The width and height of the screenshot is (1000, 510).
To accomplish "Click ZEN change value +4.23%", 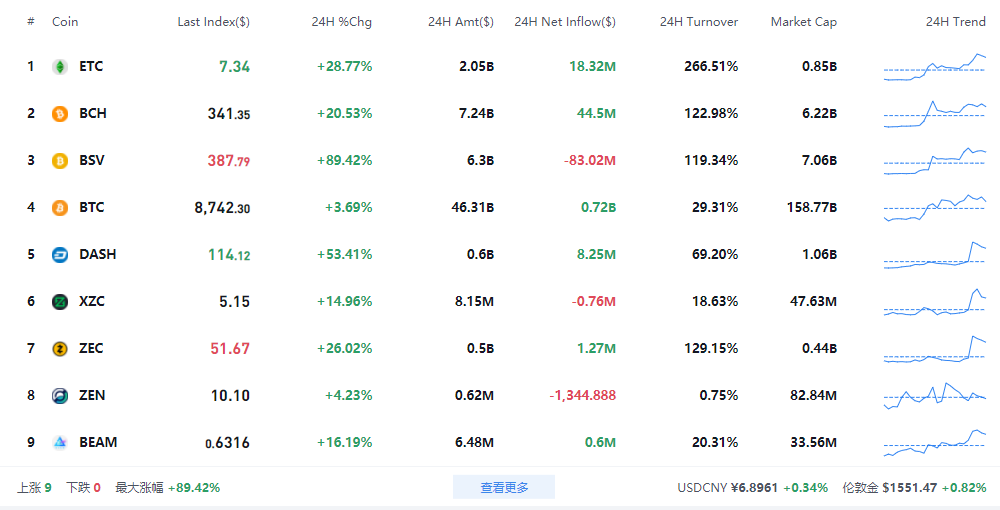I will click(348, 396).
